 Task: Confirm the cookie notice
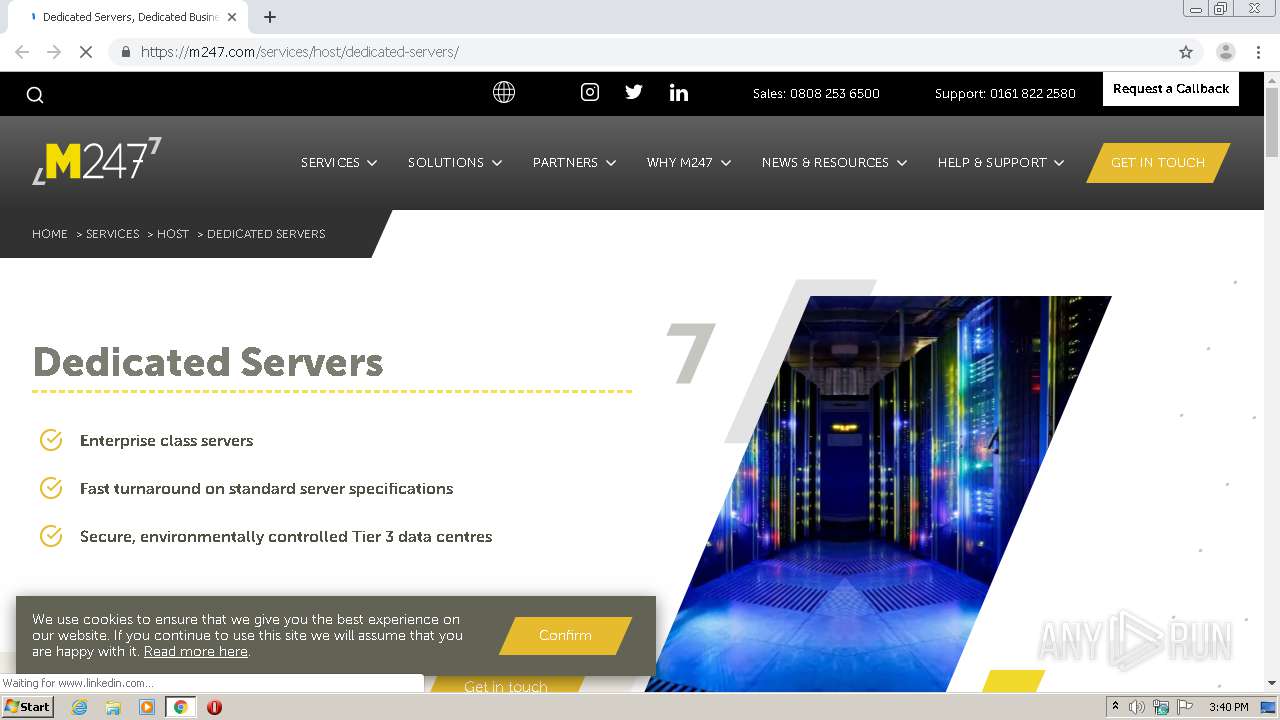point(565,635)
